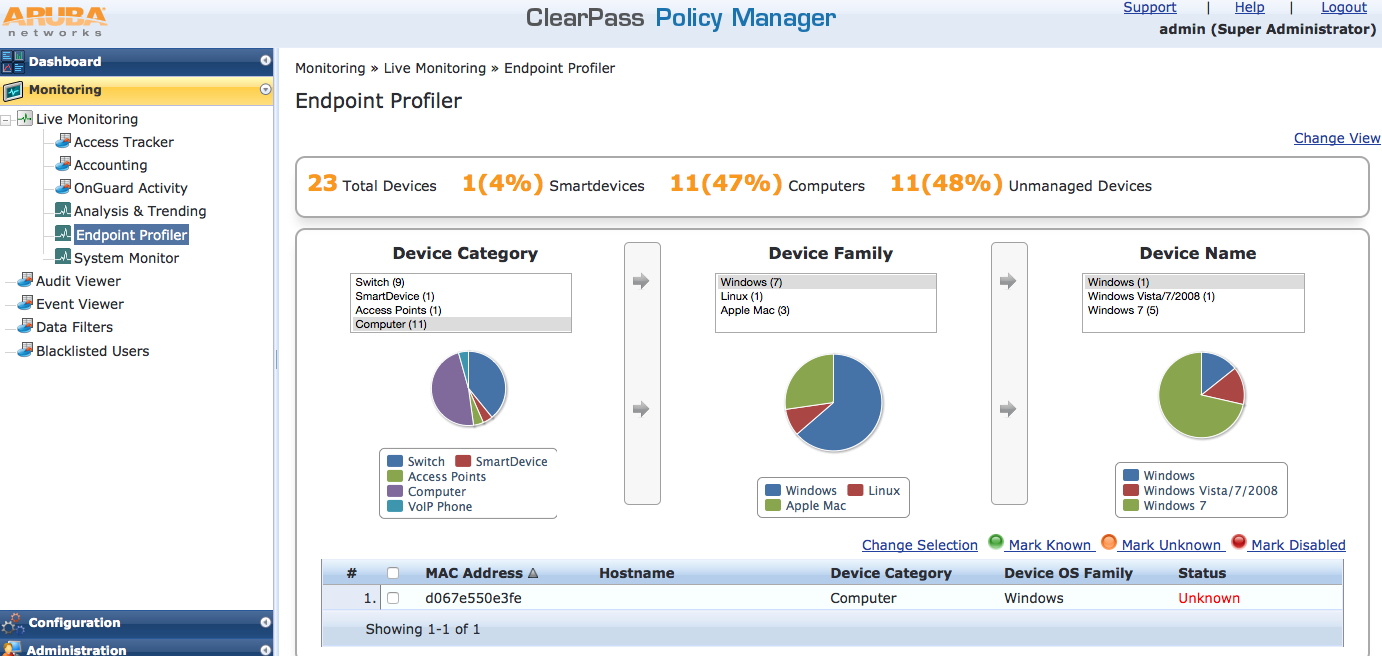The image size is (1382, 656).
Task: Click the System Monitor icon
Action: click(x=63, y=257)
